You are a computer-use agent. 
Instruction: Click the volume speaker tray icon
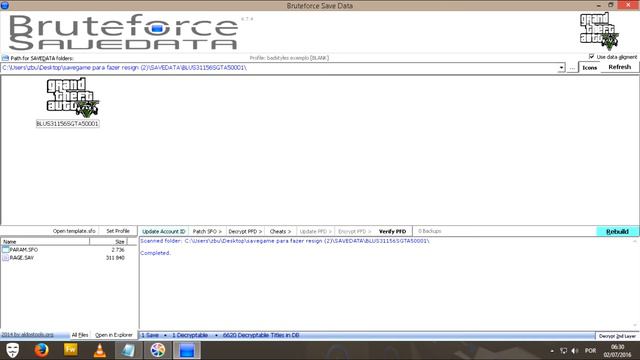575,351
